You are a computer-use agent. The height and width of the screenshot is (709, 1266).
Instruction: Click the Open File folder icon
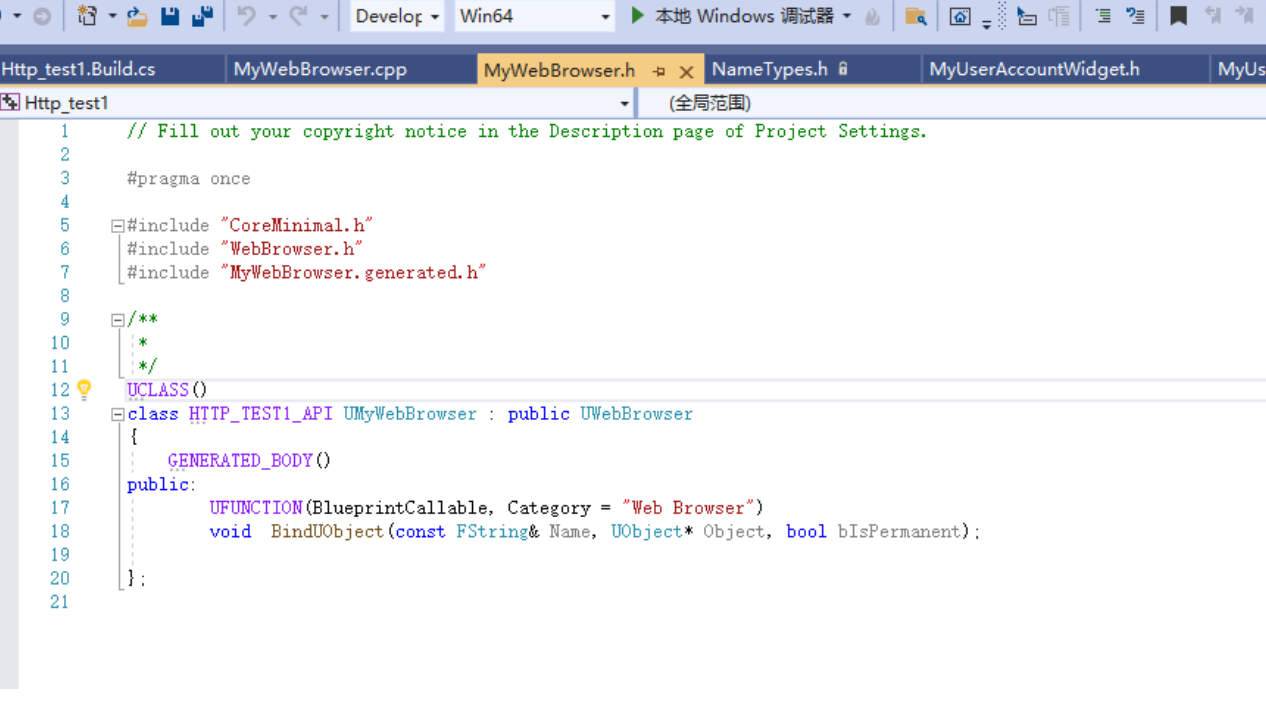(137, 17)
